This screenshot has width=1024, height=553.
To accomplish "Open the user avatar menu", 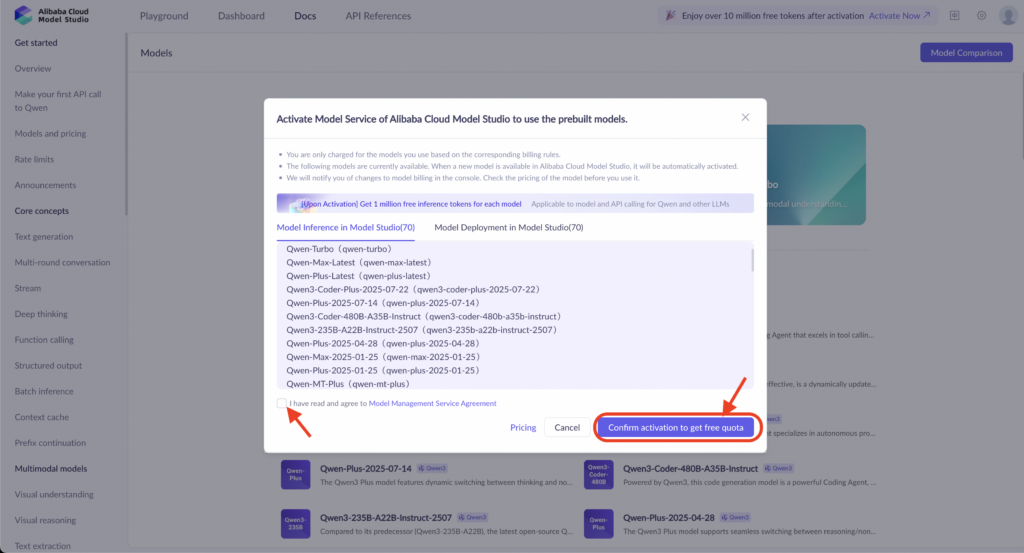I will 1009,15.
